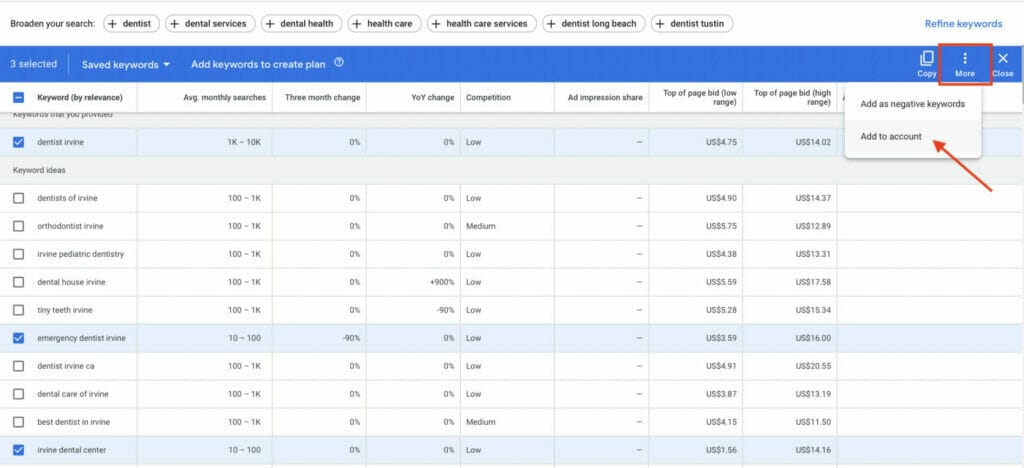The height and width of the screenshot is (468, 1024).
Task: Click the US$17.58 high bid value
Action: click(813, 282)
